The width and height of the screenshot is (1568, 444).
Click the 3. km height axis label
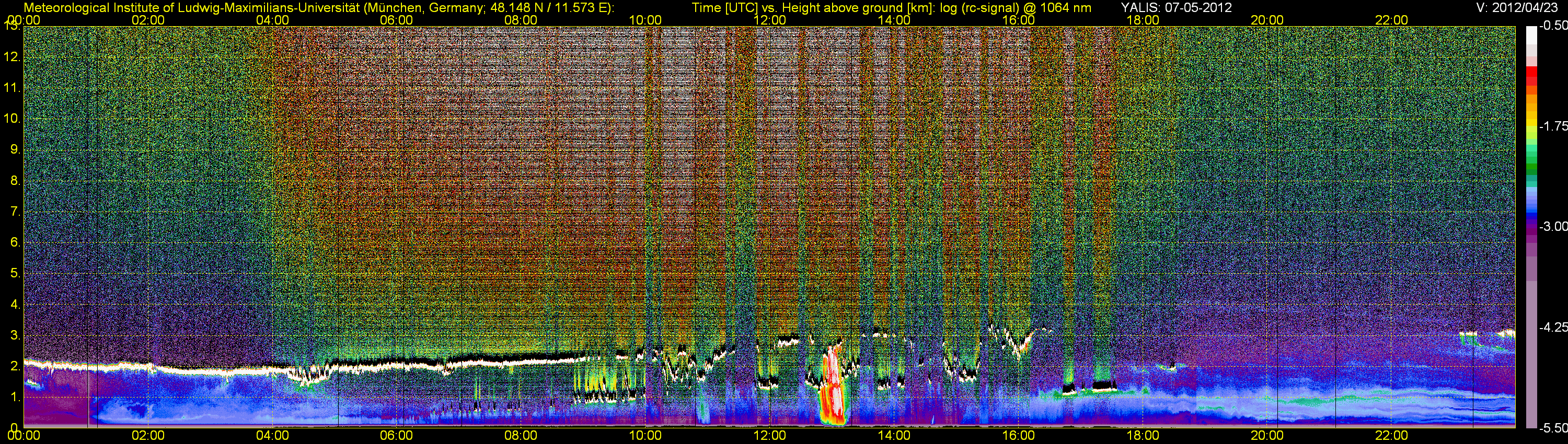coord(15,335)
